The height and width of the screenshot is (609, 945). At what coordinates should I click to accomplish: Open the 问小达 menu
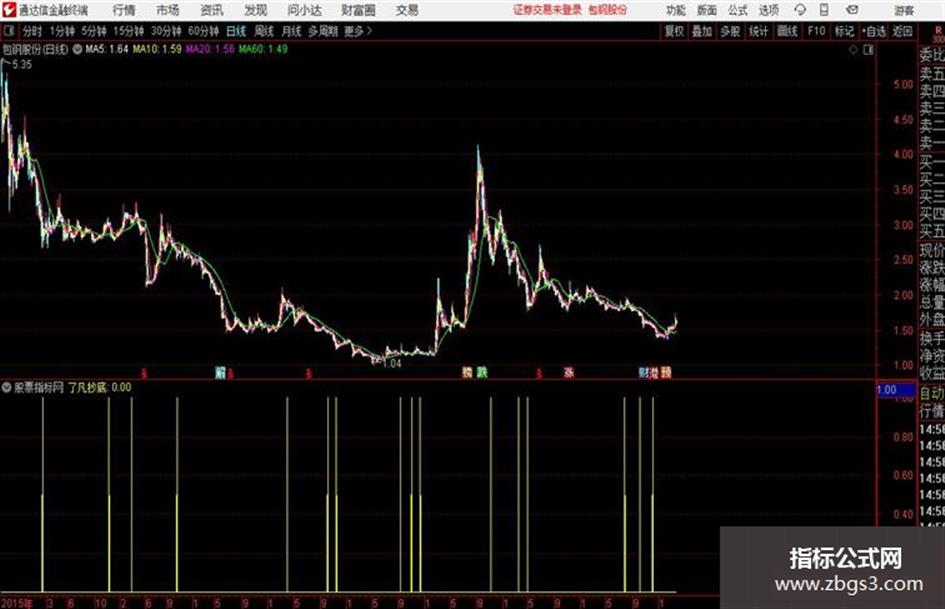(x=304, y=10)
